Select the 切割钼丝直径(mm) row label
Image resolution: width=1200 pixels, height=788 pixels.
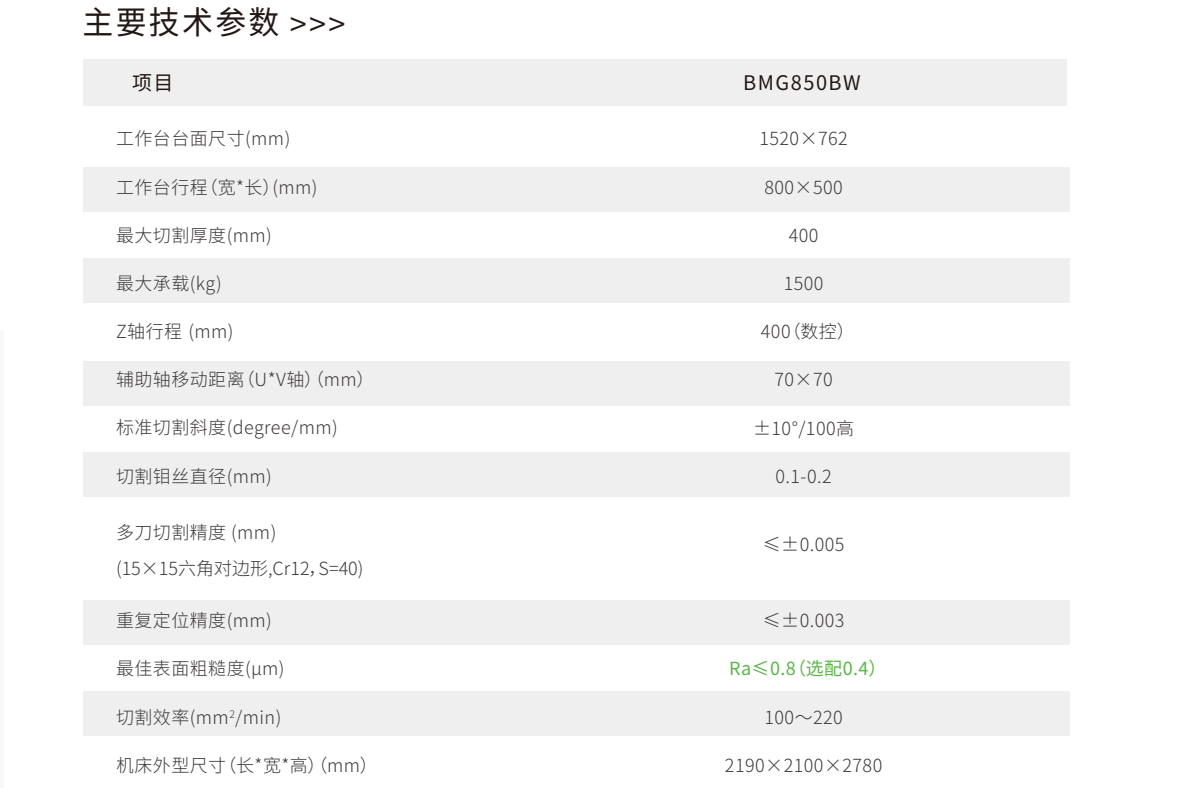pos(194,477)
